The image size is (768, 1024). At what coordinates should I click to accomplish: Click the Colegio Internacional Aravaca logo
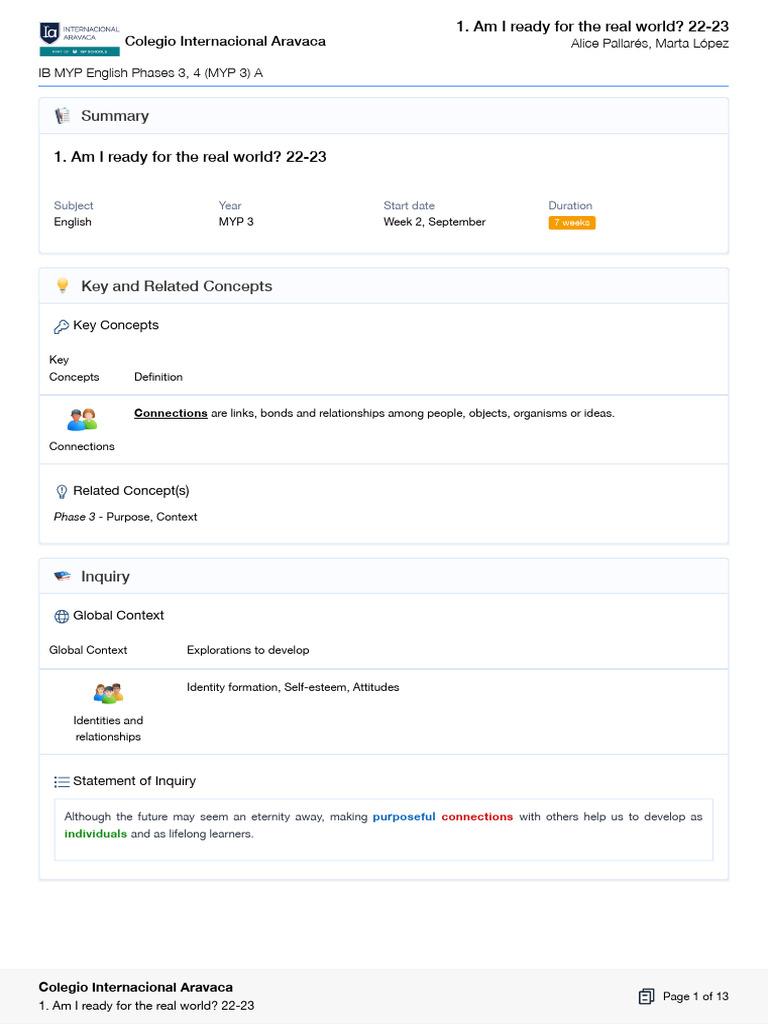(x=79, y=39)
